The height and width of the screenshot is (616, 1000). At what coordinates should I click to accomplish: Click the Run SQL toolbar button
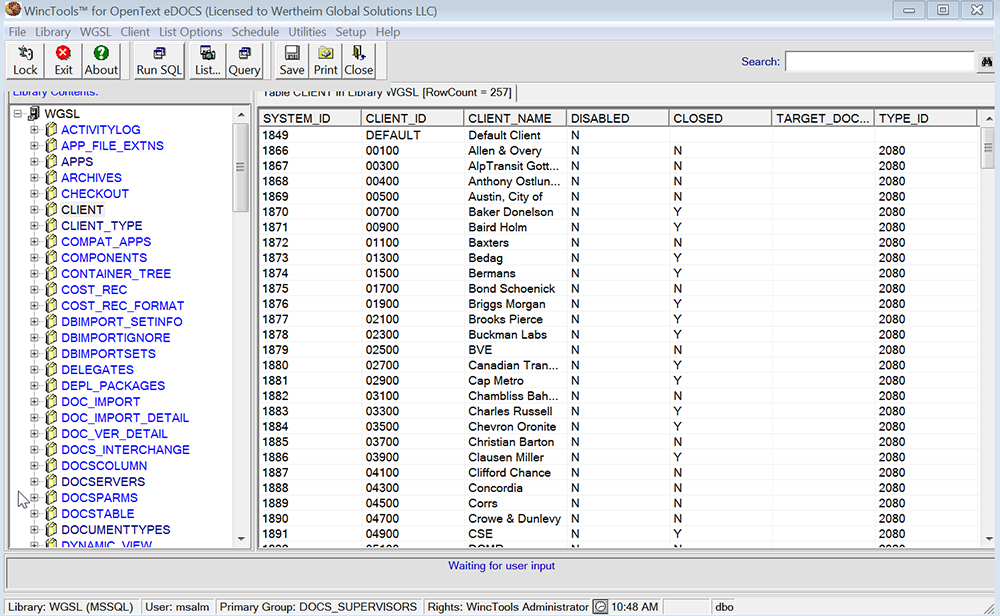tap(159, 61)
